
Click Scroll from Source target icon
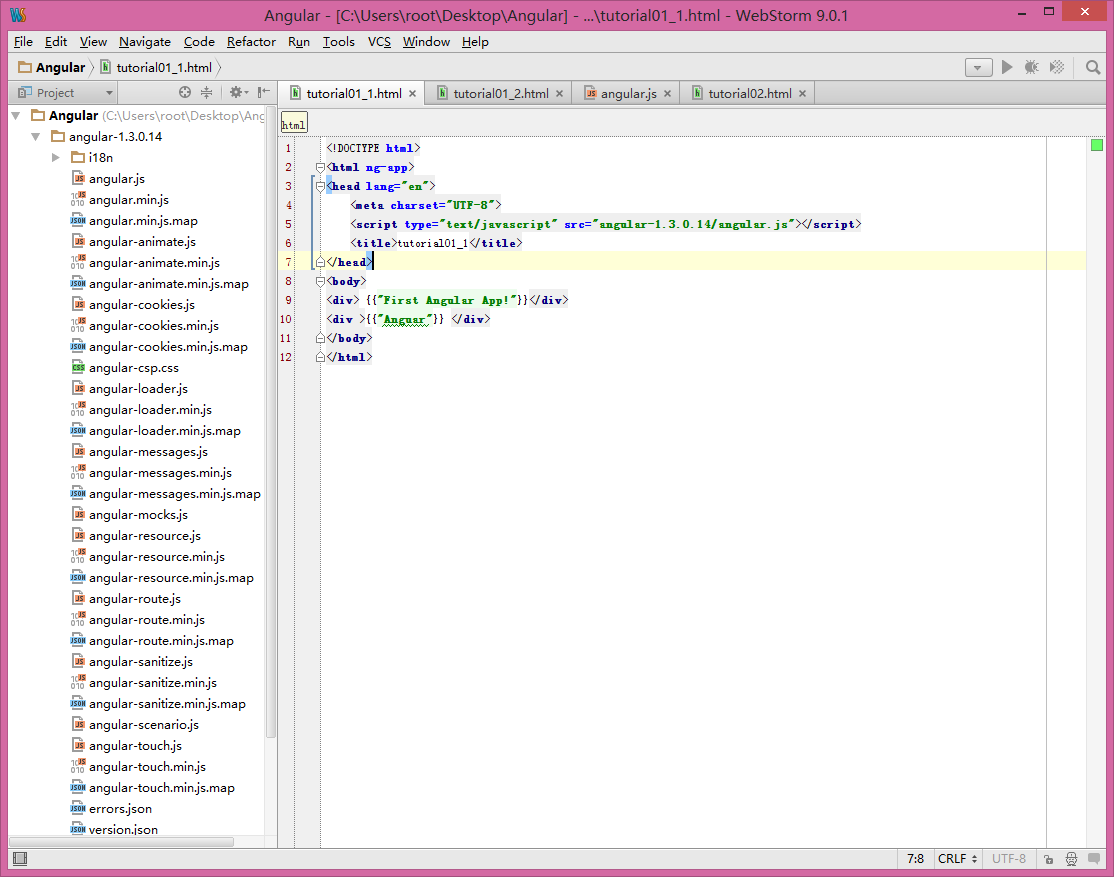185,93
